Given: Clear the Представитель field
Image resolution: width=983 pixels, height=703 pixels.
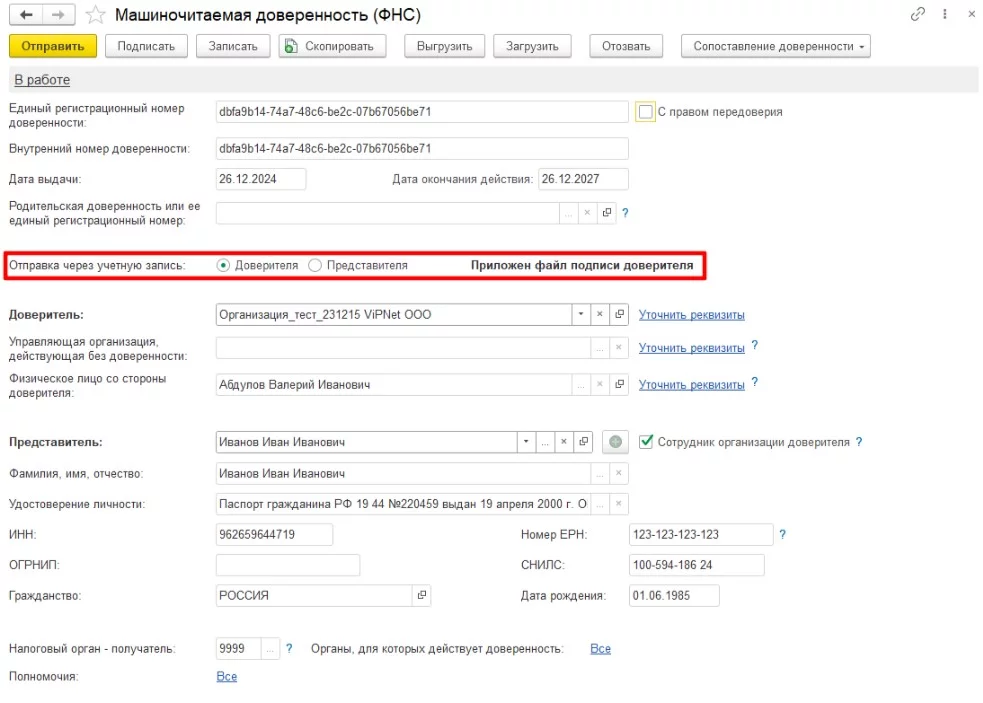Looking at the screenshot, I should click(564, 442).
